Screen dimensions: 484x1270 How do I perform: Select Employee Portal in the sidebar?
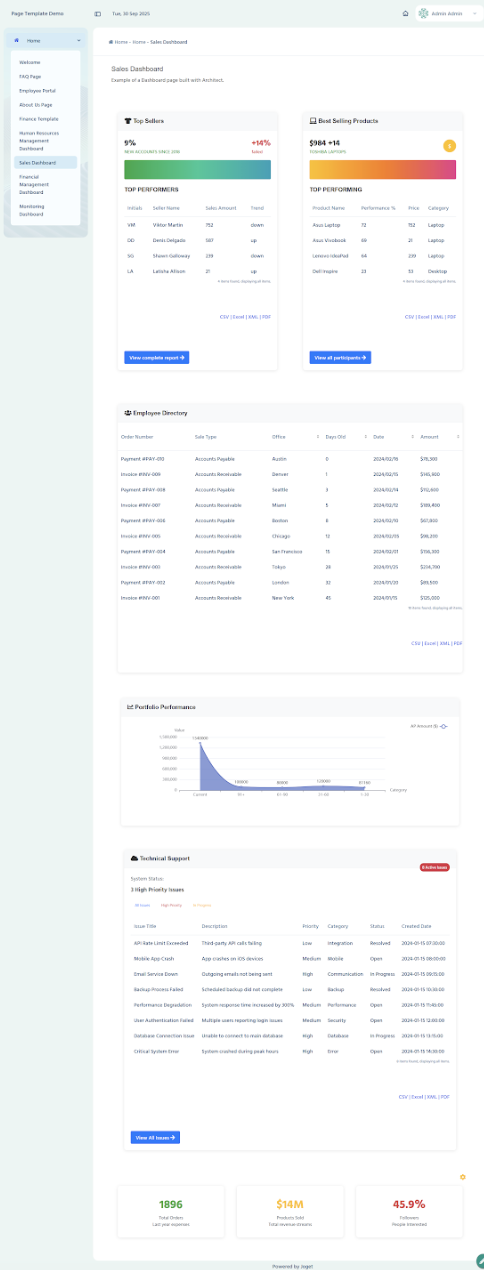coord(45,90)
